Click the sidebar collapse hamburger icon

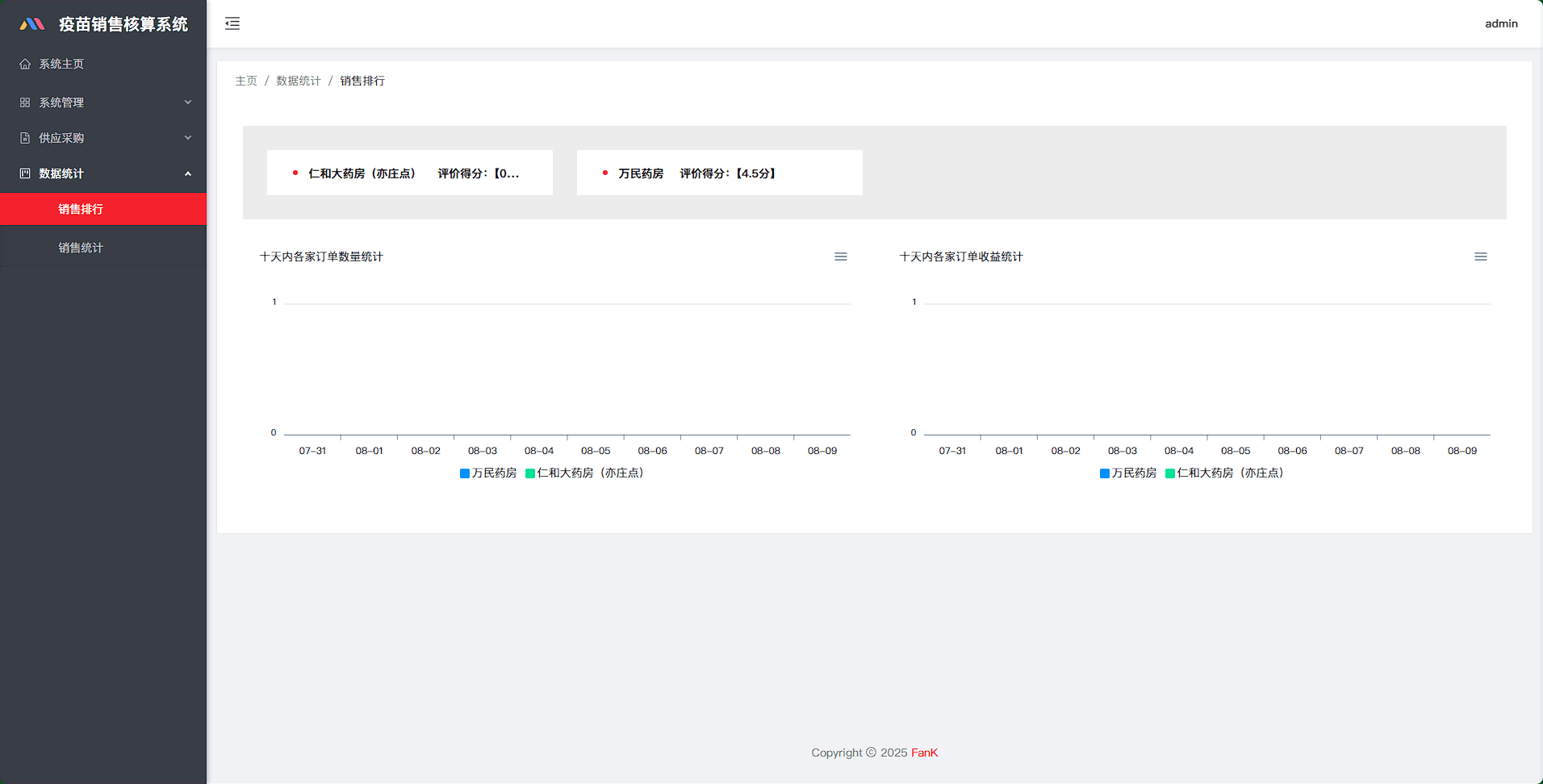[x=232, y=23]
